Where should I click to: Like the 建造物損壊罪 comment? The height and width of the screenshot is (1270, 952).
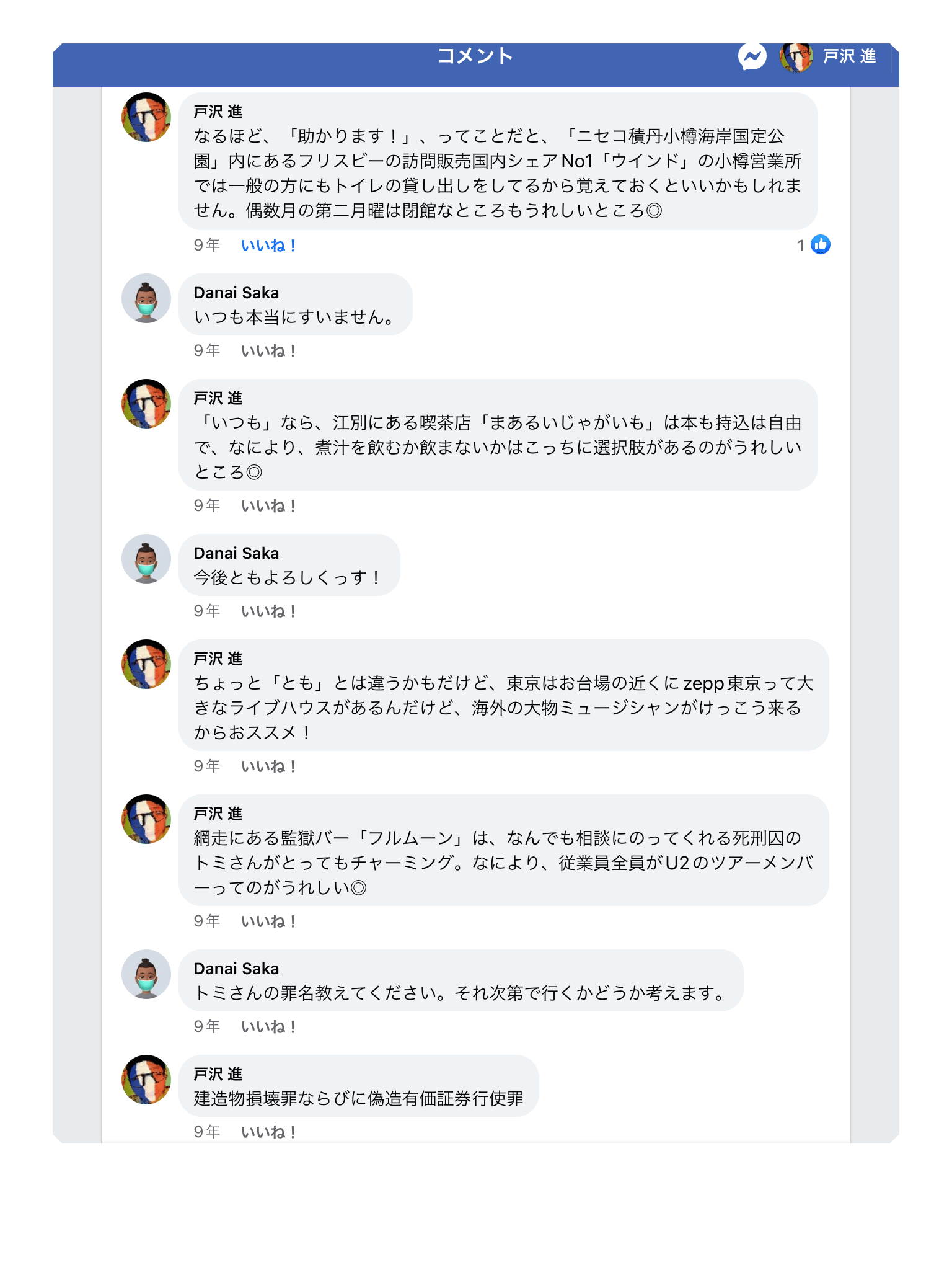point(268,1132)
